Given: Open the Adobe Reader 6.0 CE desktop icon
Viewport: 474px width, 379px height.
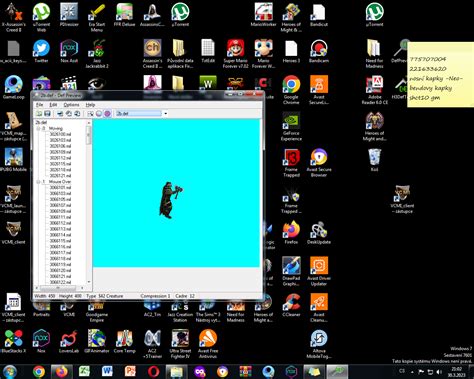Looking at the screenshot, I should tap(375, 90).
